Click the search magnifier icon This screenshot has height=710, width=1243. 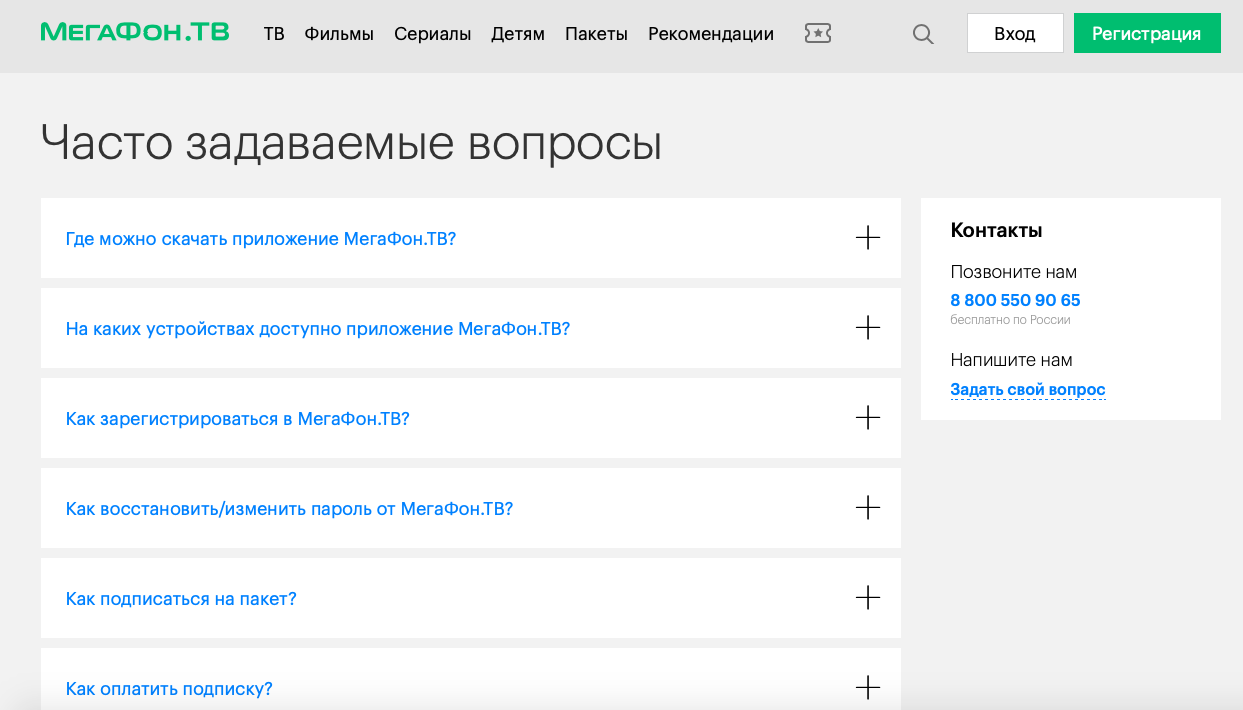coord(923,34)
